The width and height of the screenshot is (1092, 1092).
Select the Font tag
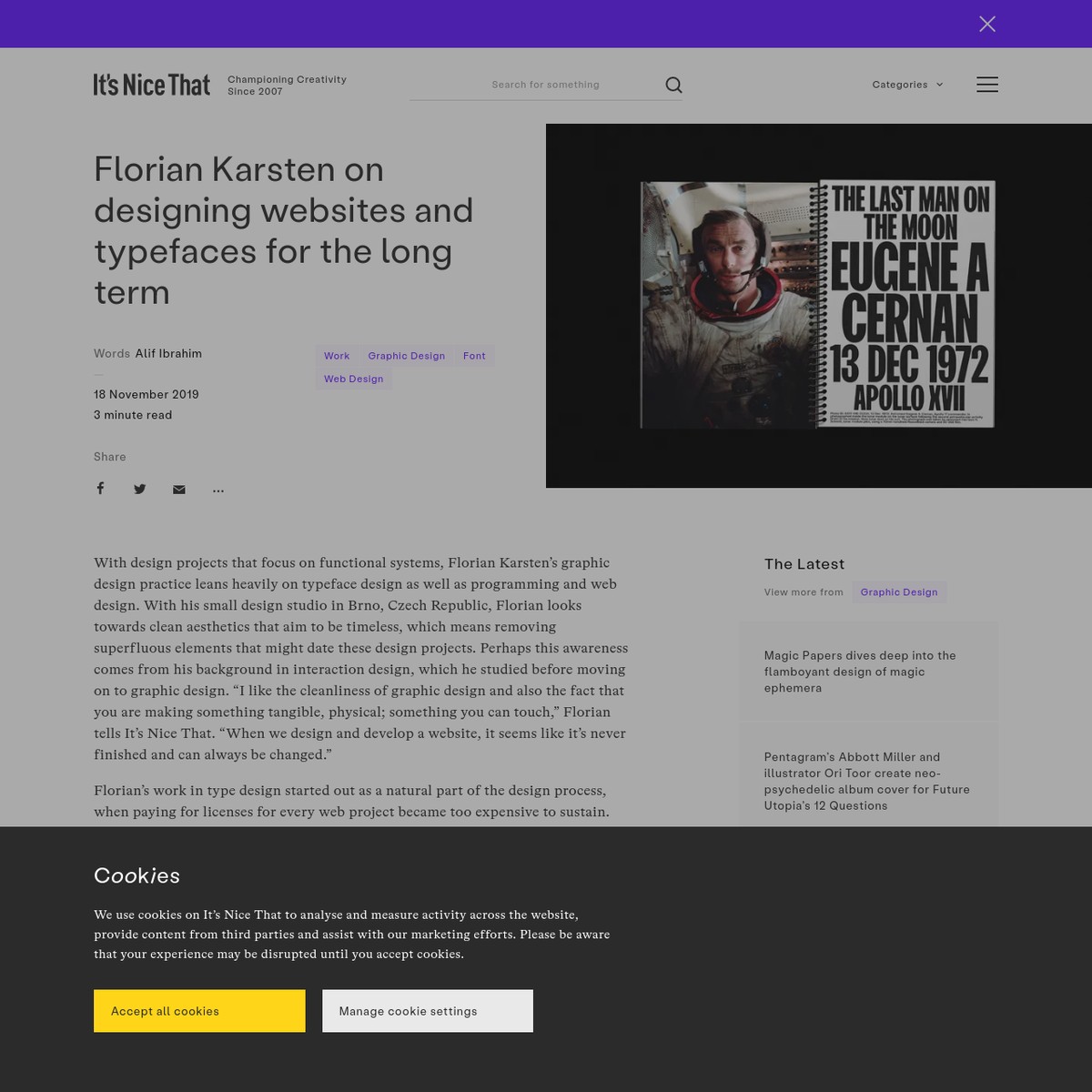pyautogui.click(x=473, y=355)
